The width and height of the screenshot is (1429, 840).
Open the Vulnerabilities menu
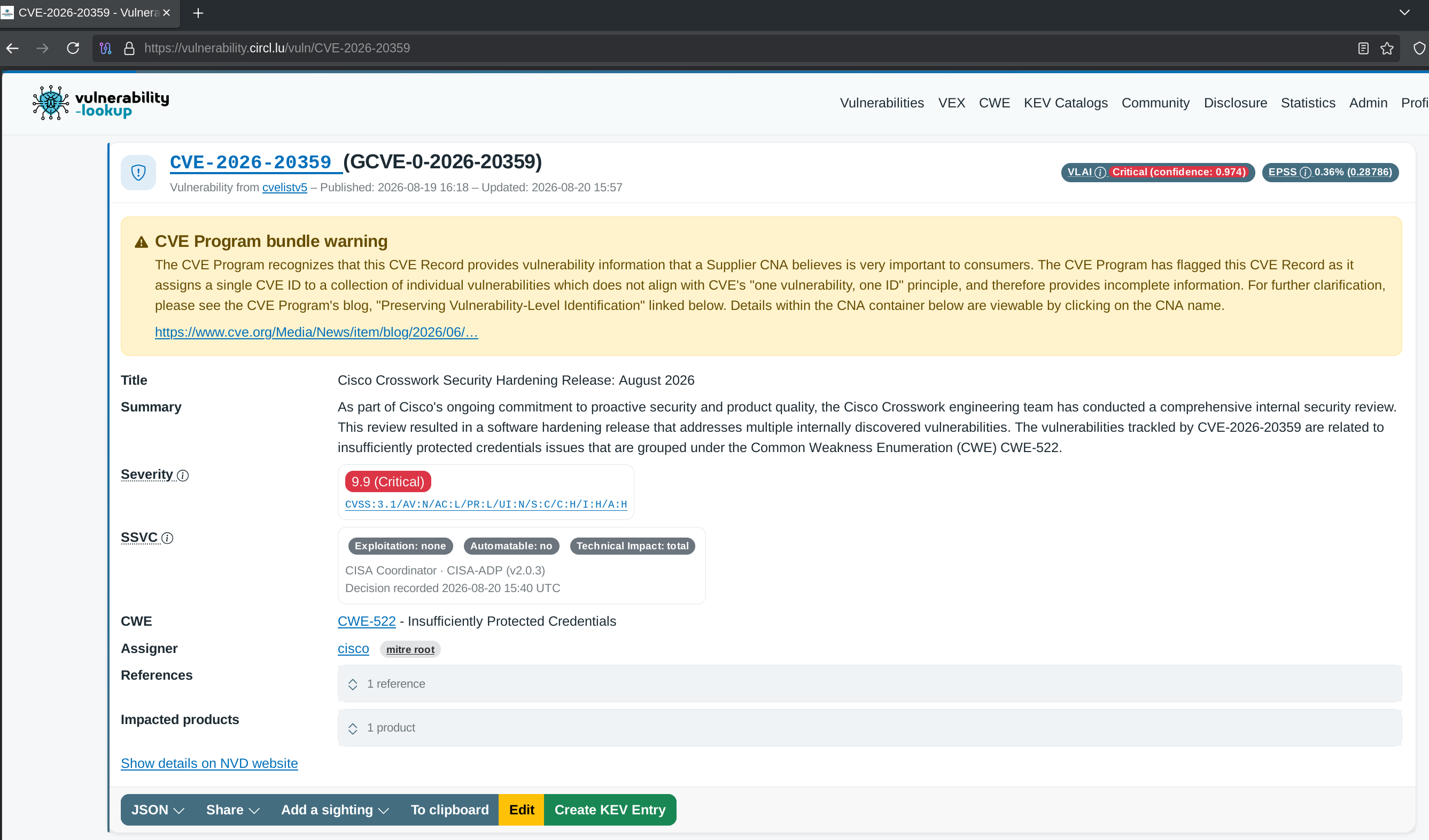(882, 103)
